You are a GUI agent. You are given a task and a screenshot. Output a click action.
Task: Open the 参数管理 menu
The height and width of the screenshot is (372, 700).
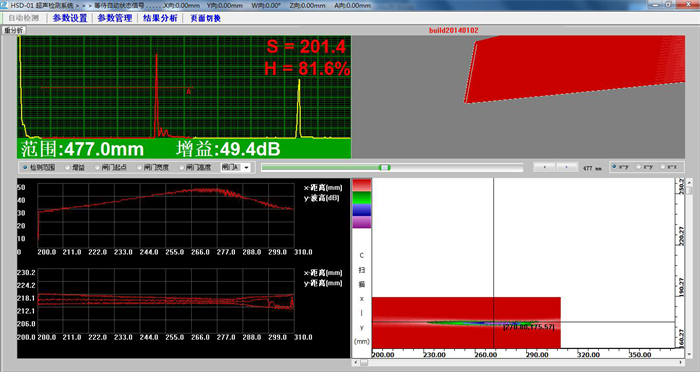(x=115, y=18)
